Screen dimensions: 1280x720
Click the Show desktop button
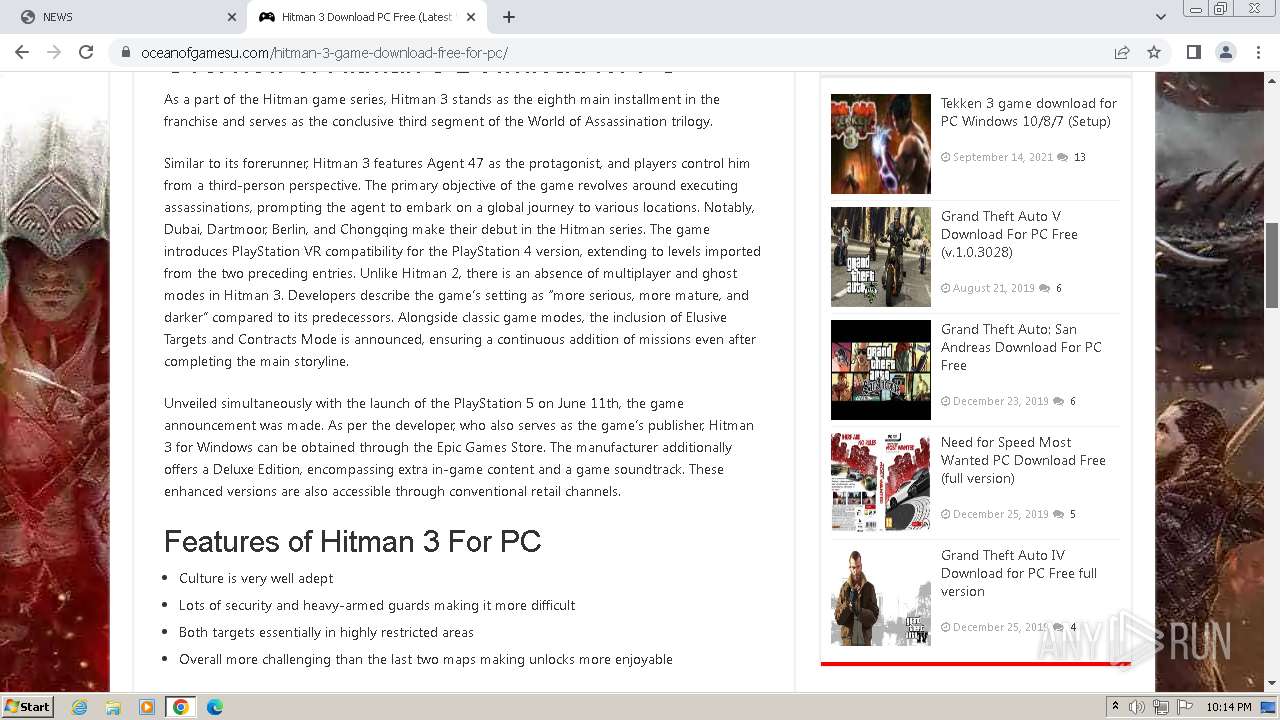(1270, 707)
